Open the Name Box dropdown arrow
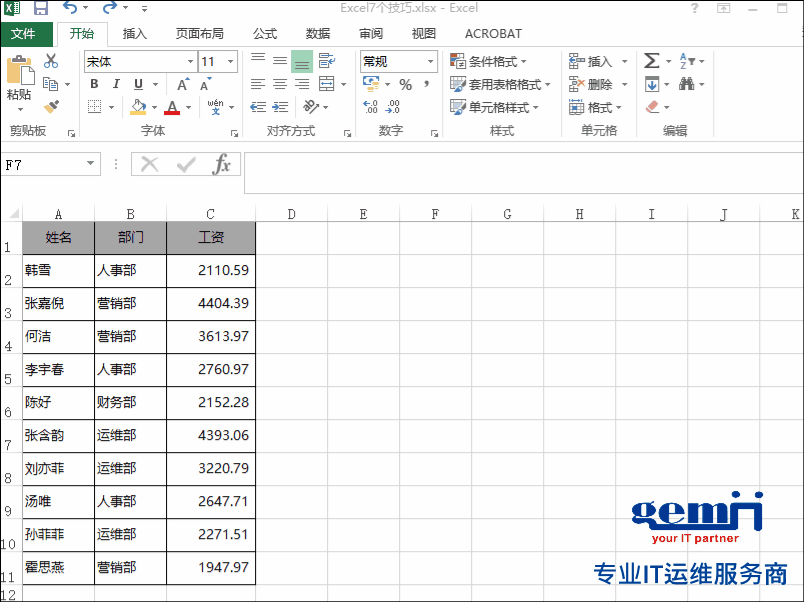This screenshot has height=602, width=804. pos(91,165)
